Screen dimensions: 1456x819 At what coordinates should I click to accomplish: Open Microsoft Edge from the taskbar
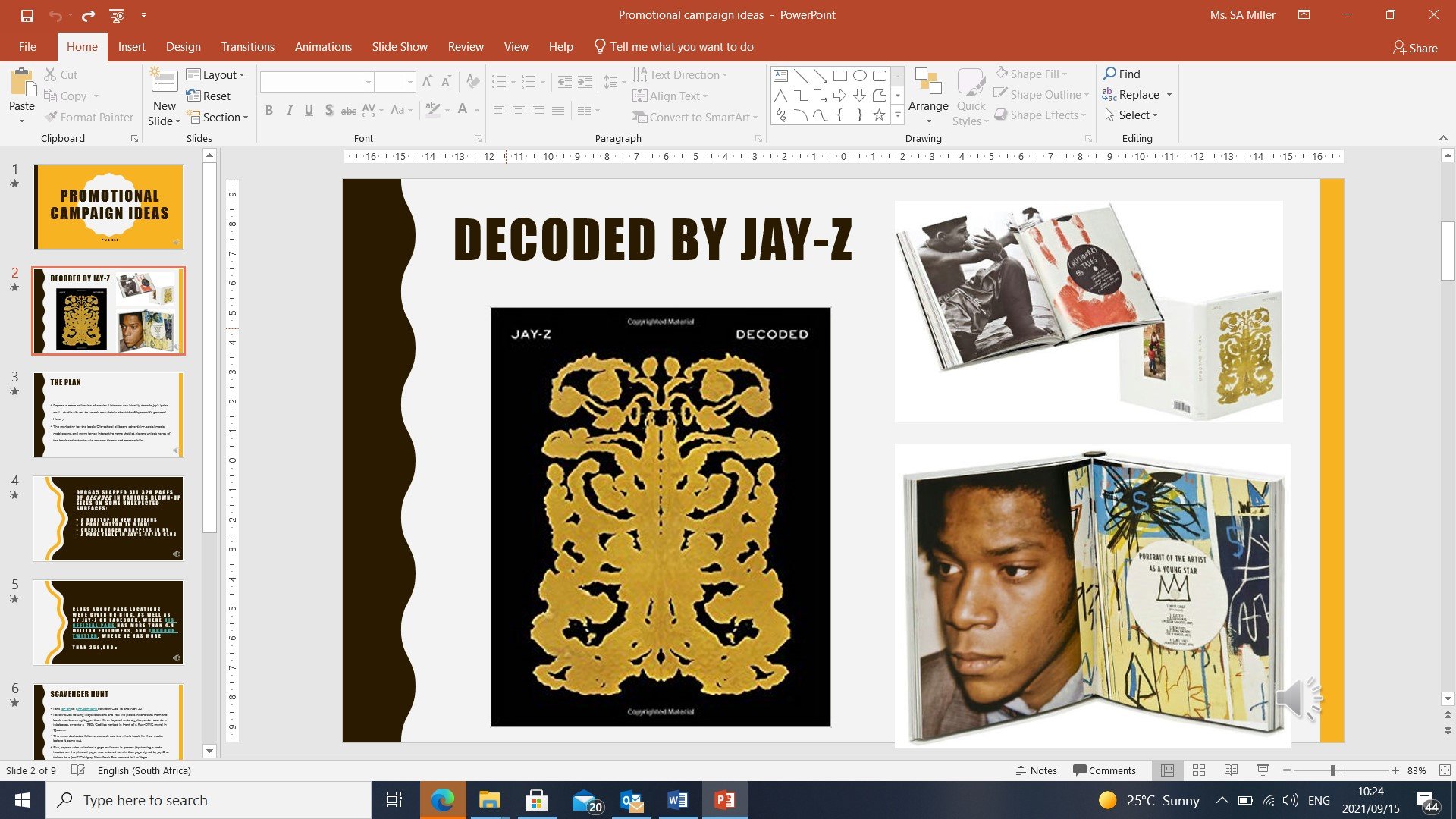click(x=442, y=800)
